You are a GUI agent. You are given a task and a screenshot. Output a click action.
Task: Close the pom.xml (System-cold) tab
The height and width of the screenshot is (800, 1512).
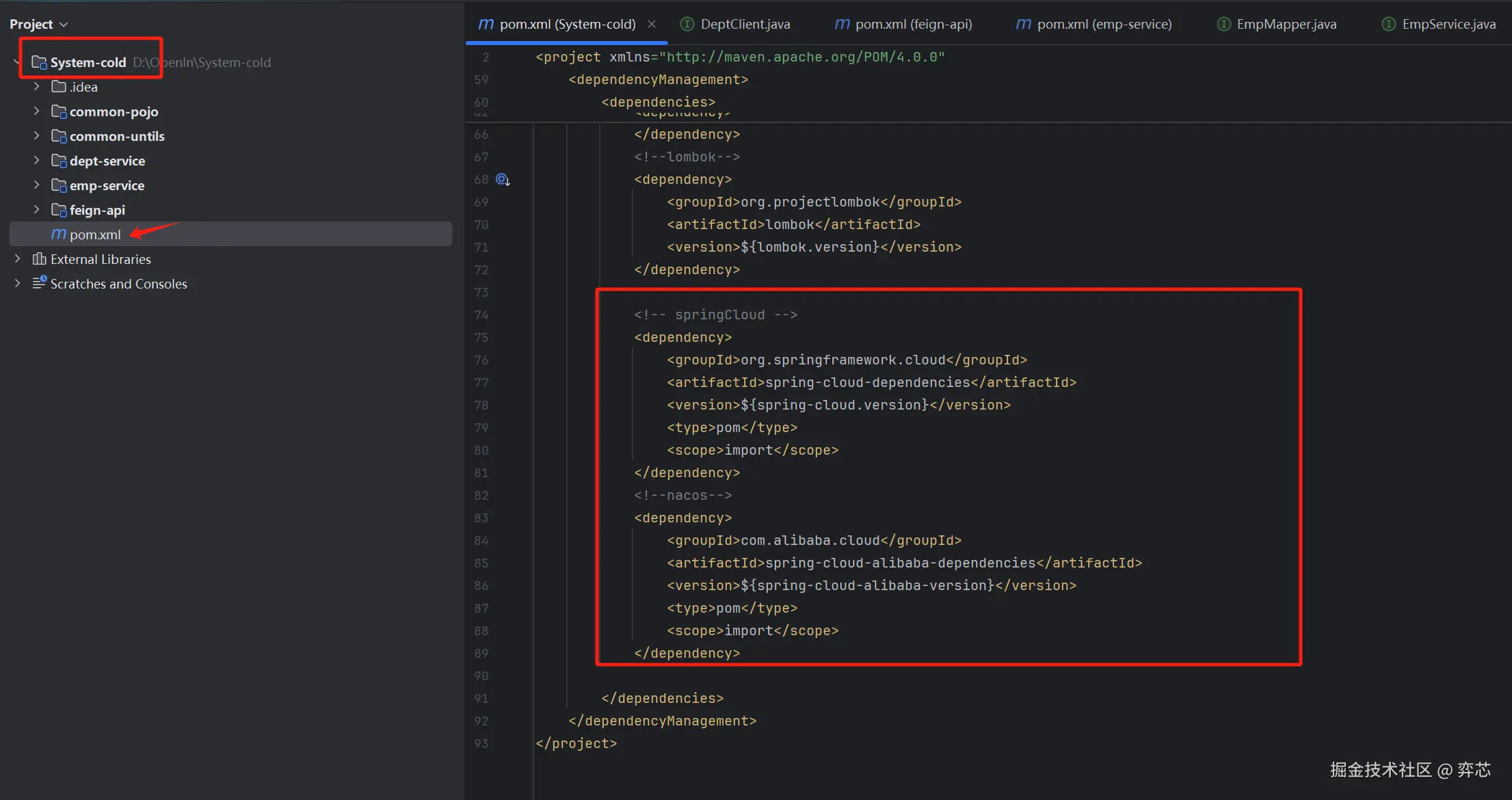pos(652,24)
